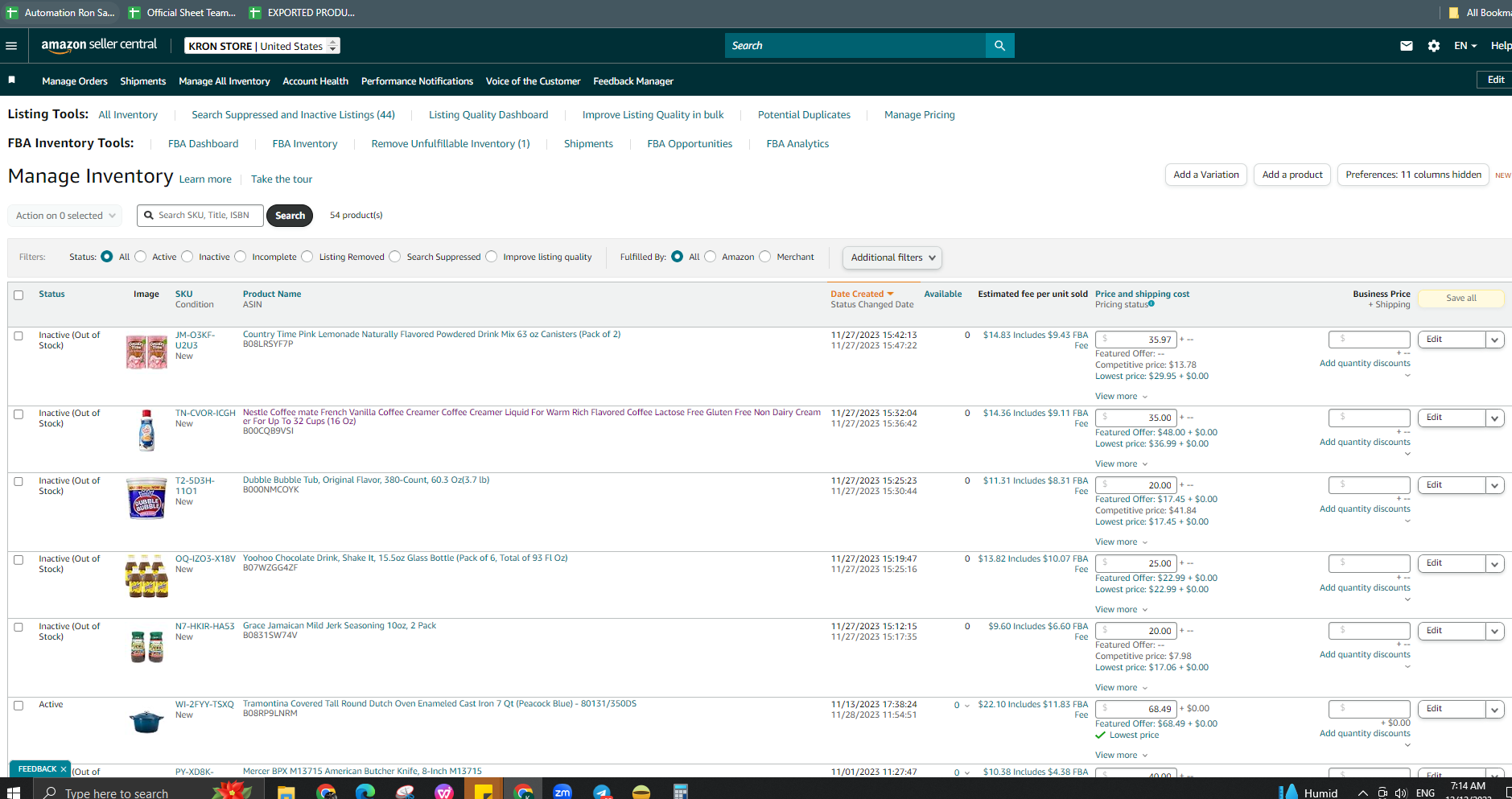Sort by Date Created column

(862, 294)
